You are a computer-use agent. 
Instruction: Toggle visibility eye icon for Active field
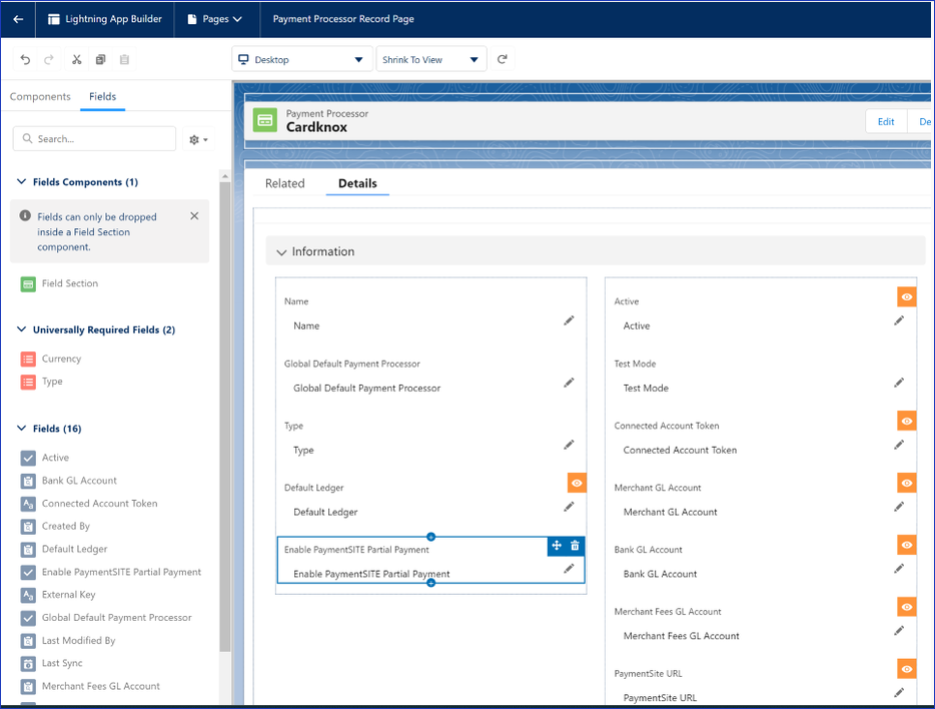(x=906, y=297)
